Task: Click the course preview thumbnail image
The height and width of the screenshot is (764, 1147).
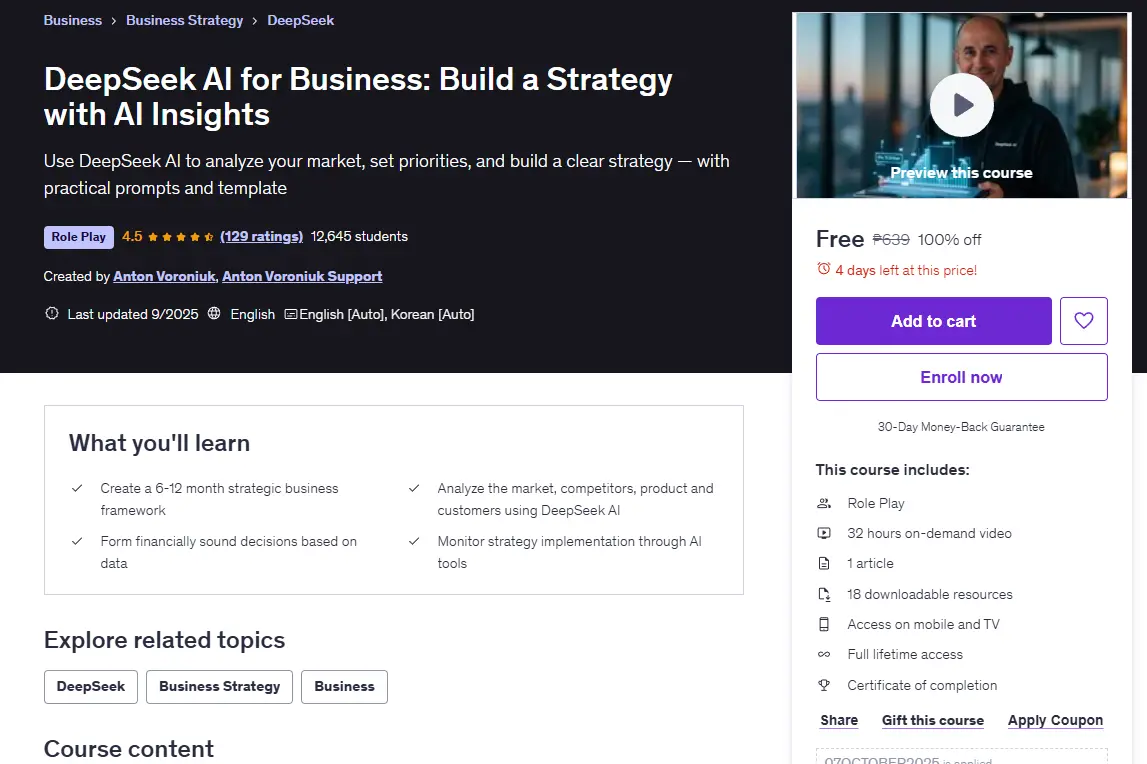Action: coord(961,105)
